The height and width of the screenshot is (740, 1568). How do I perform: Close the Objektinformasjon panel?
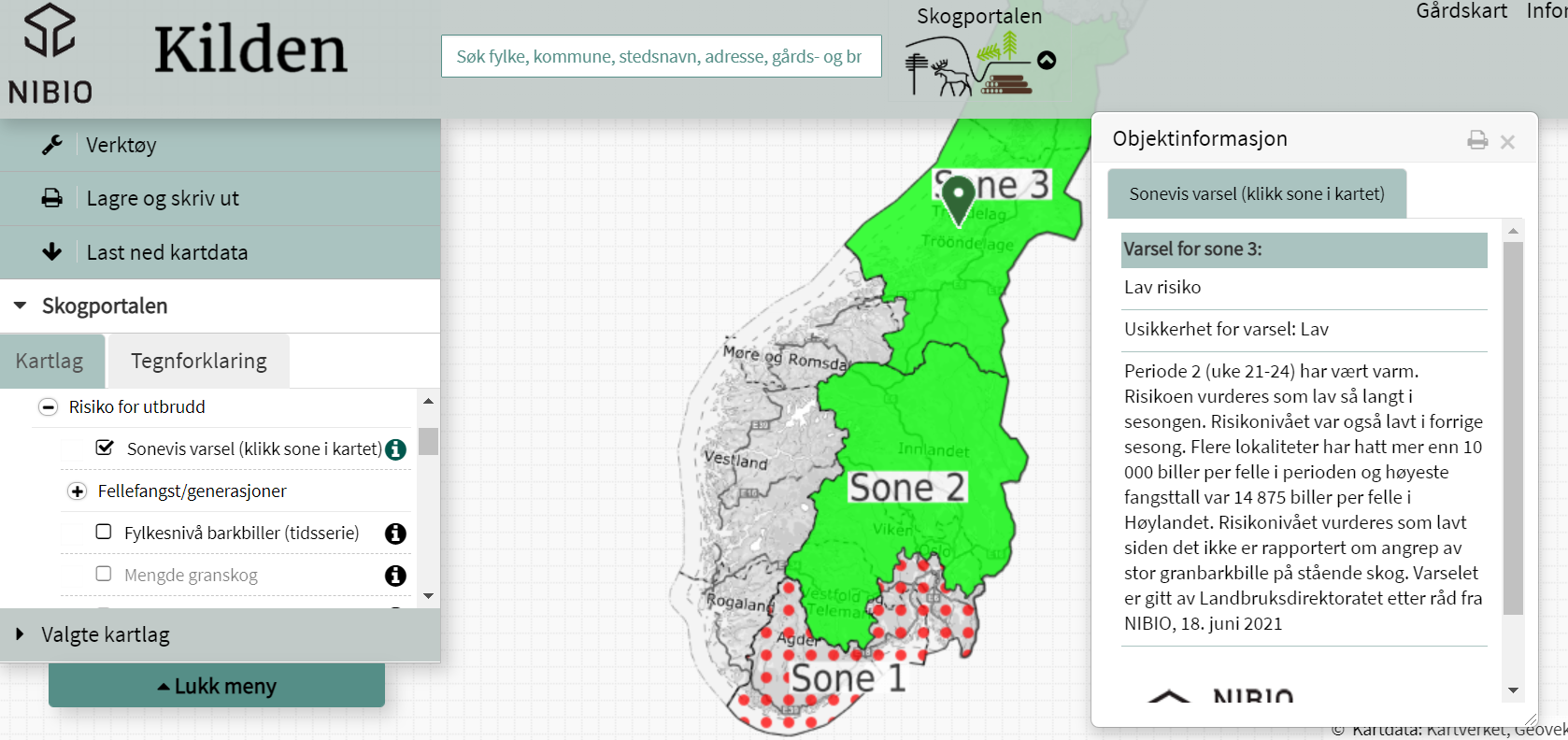point(1507,142)
